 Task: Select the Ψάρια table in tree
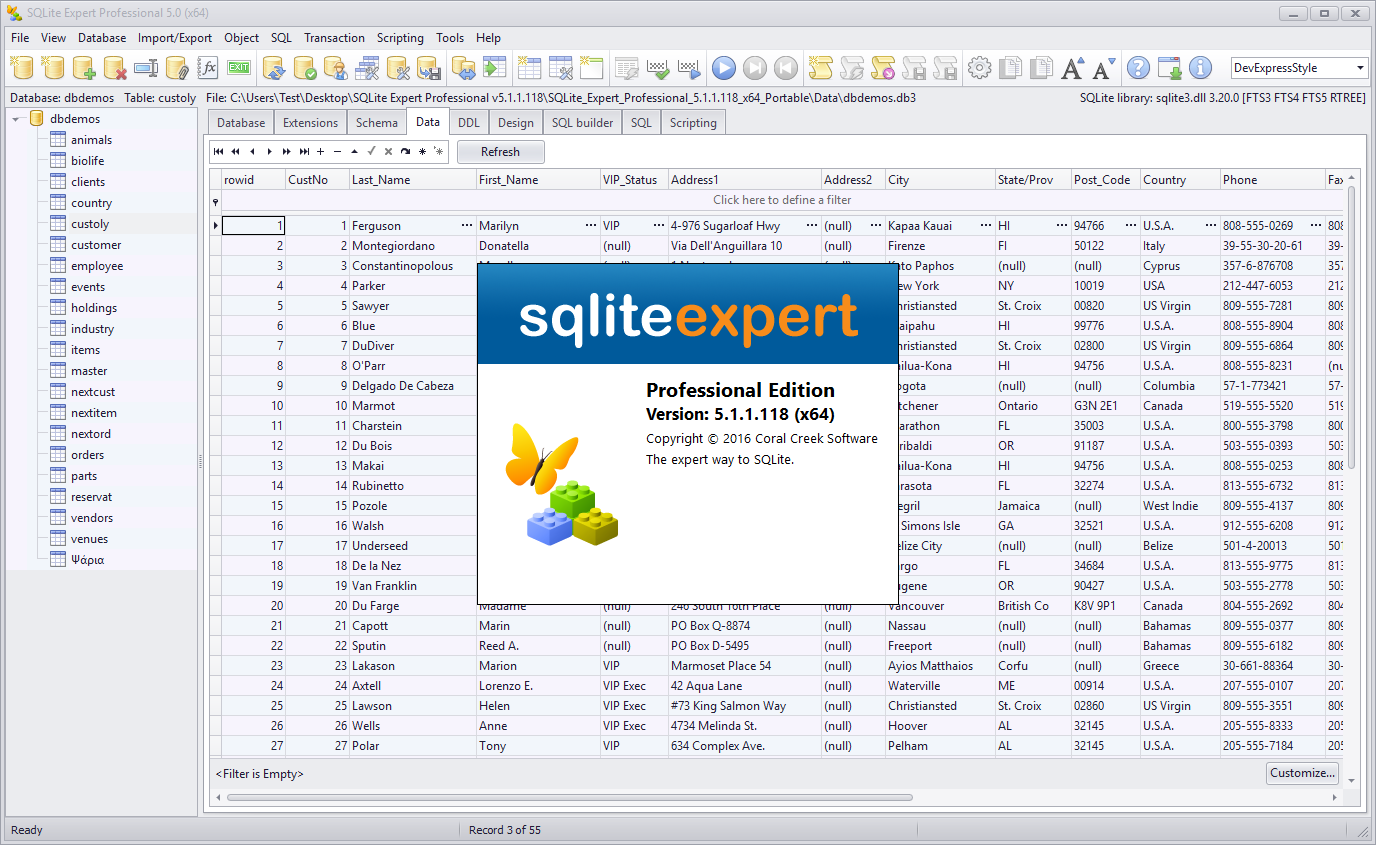[88, 560]
